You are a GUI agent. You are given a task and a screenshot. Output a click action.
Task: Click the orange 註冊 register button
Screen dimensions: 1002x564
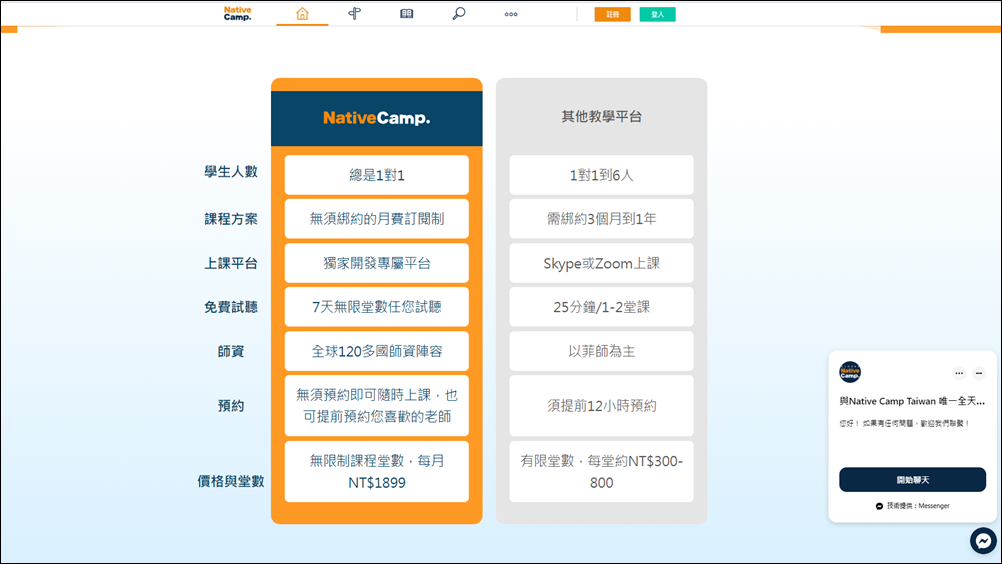pos(612,14)
